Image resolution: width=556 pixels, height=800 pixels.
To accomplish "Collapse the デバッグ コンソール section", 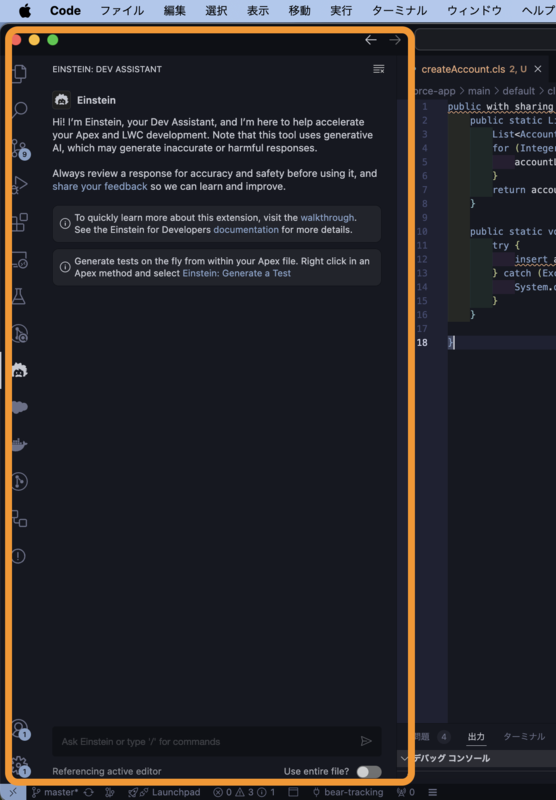I will [405, 758].
